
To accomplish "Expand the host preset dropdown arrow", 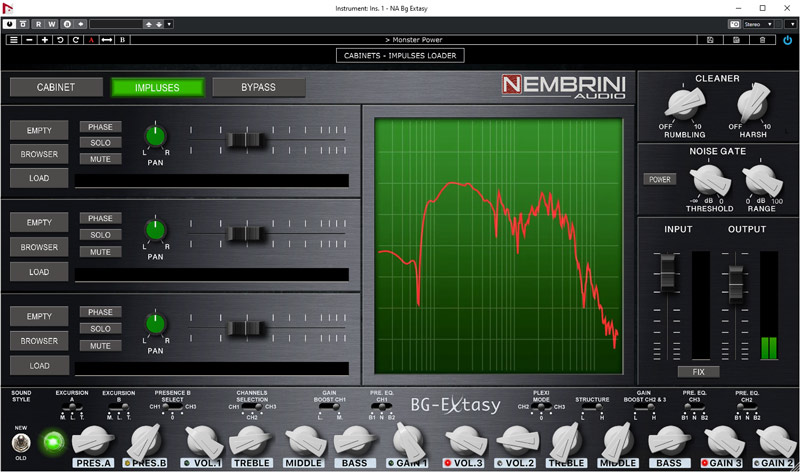I will pyautogui.click(x=169, y=23).
